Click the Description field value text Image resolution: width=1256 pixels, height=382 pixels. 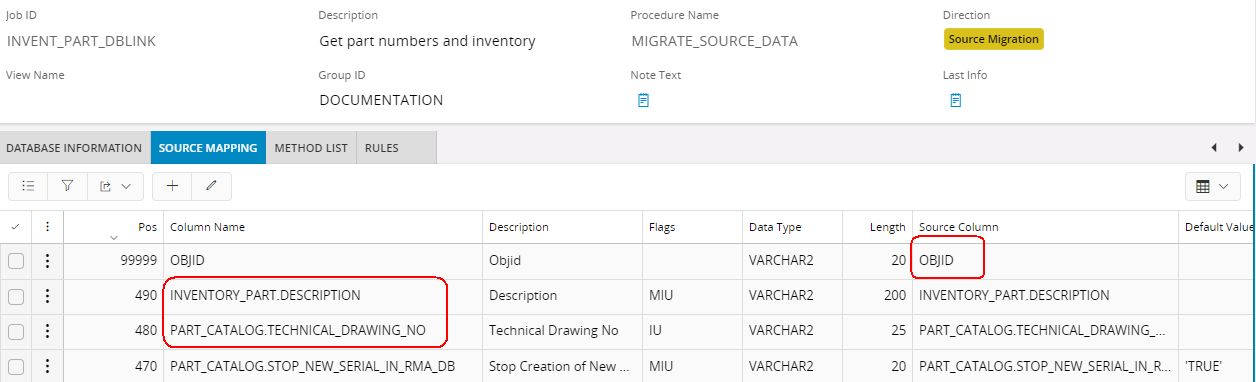427,41
